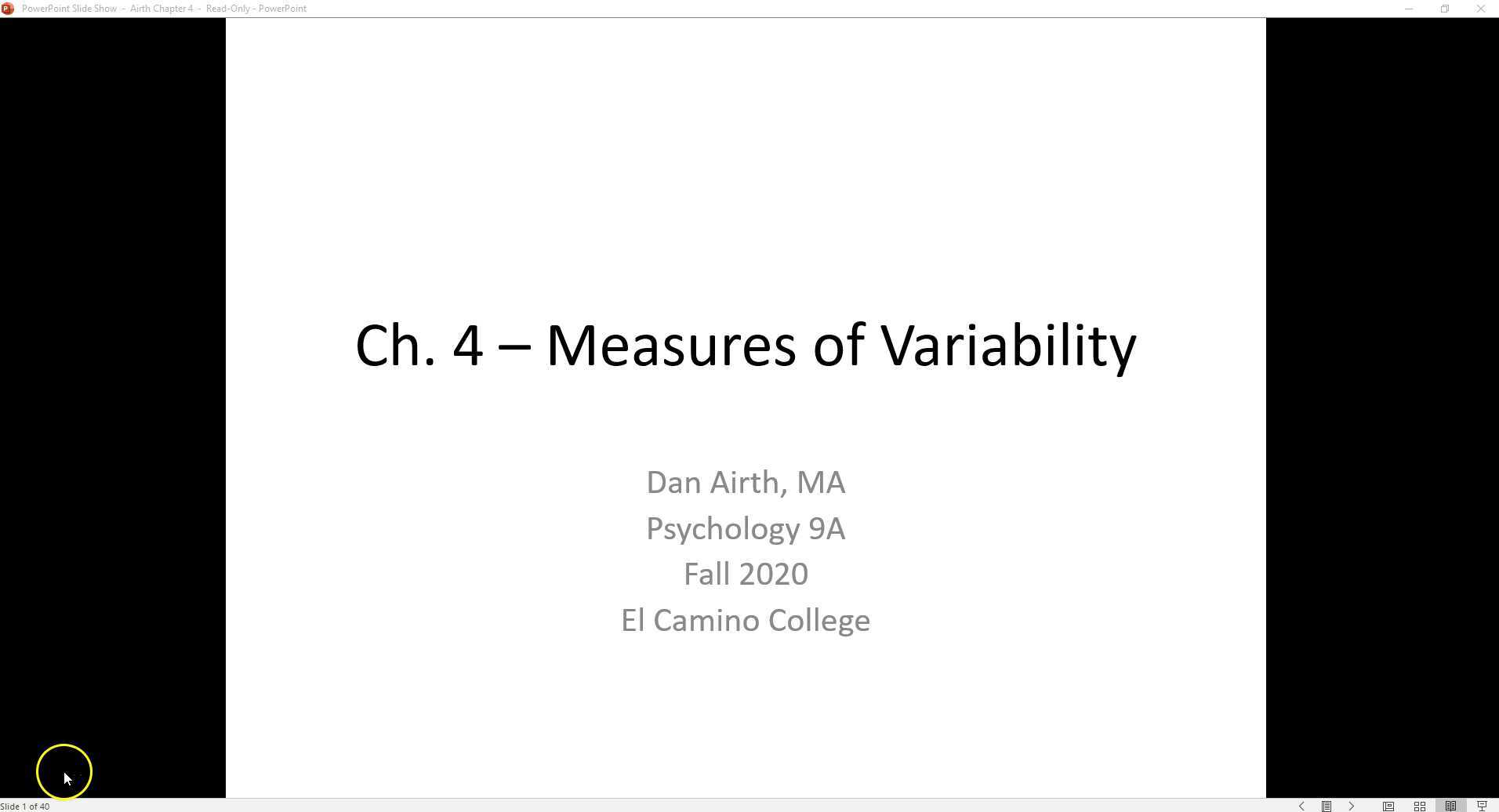Select the Reading View button
The width and height of the screenshot is (1499, 812).
pyautogui.click(x=1451, y=806)
